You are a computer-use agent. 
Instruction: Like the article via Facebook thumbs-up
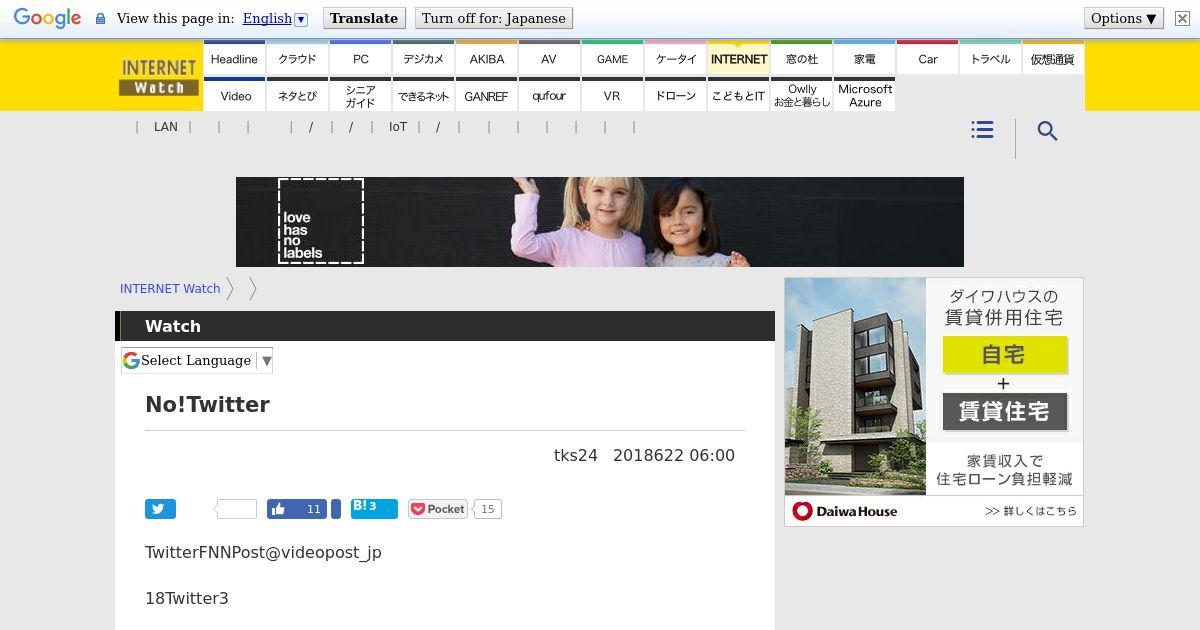[297, 509]
